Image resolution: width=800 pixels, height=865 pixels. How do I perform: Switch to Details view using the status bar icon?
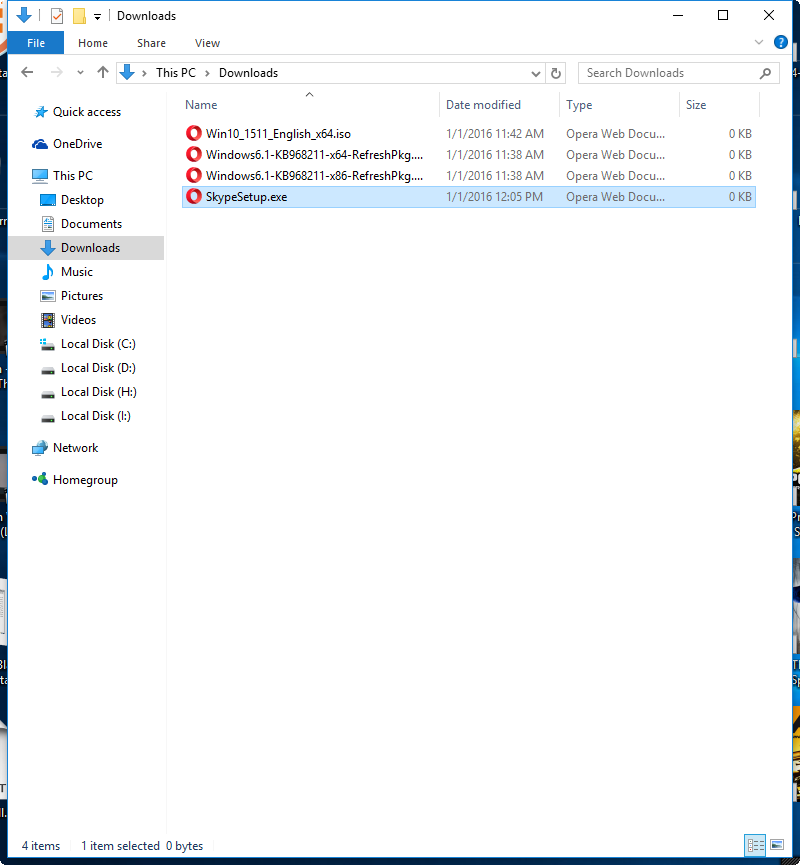click(x=755, y=845)
